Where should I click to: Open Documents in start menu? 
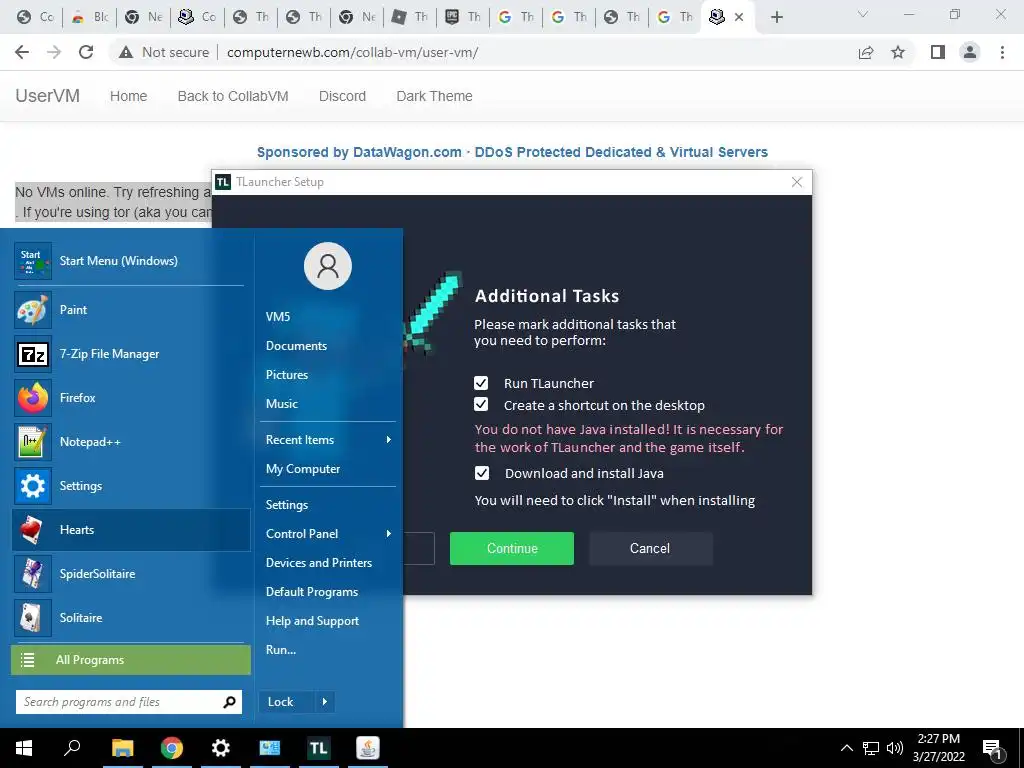pos(296,345)
